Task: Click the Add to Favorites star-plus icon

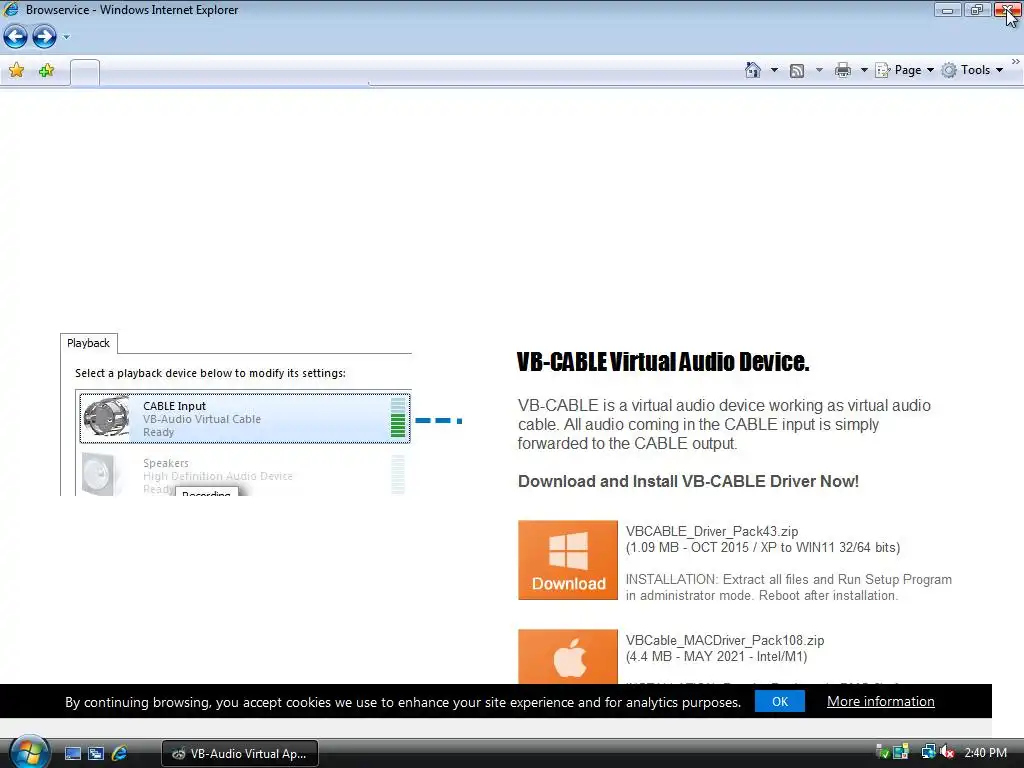Action: click(46, 71)
